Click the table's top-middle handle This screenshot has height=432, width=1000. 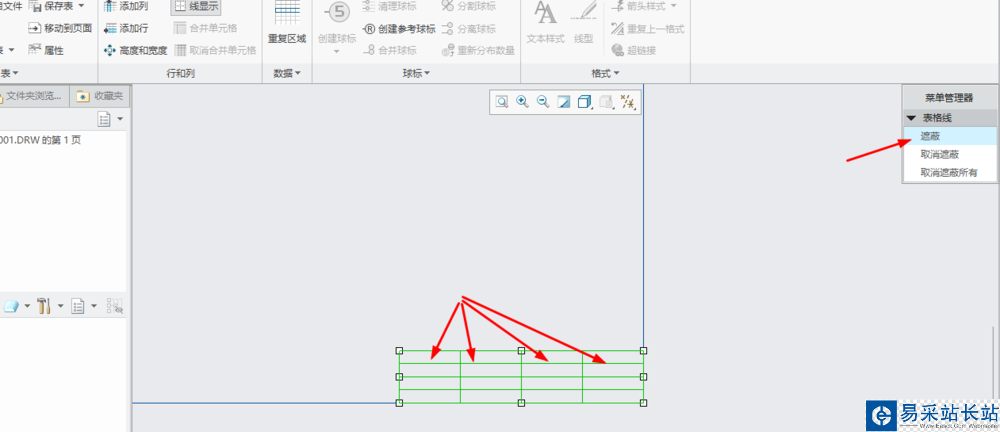coord(521,350)
